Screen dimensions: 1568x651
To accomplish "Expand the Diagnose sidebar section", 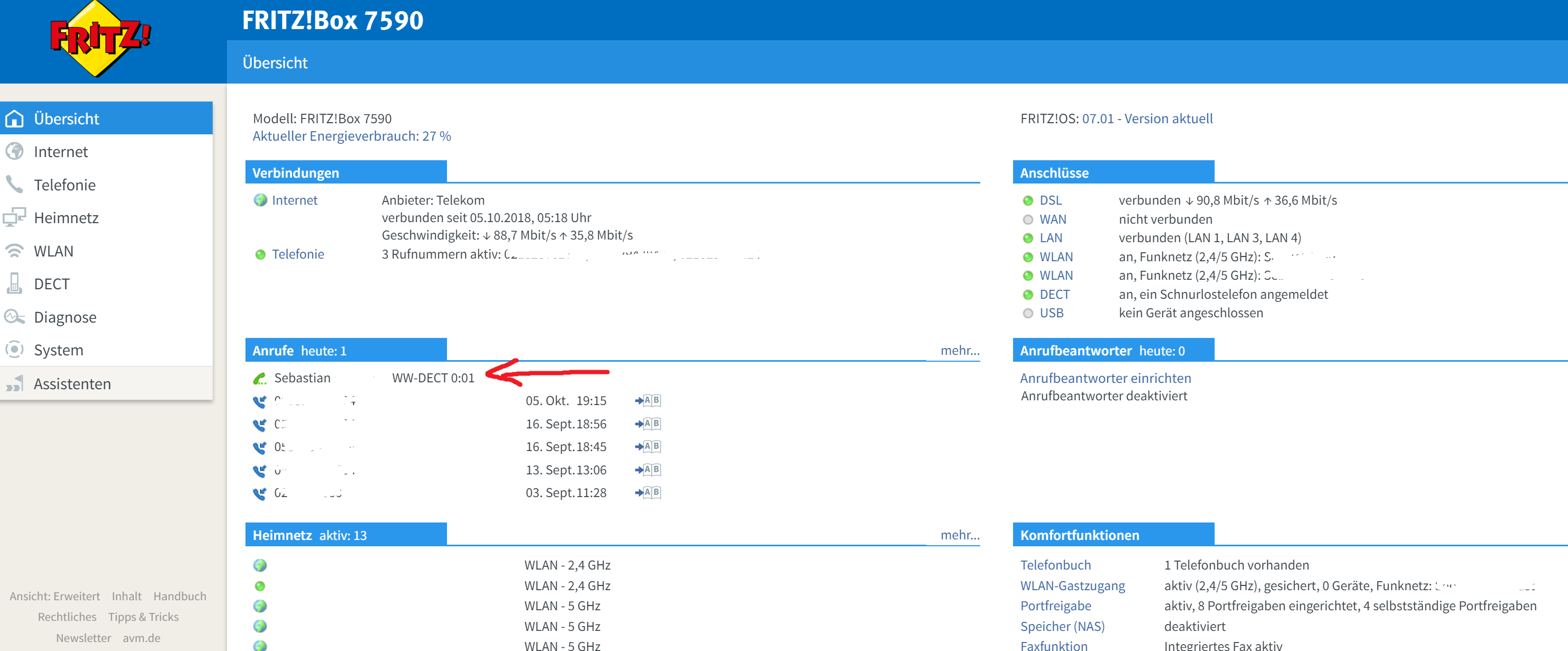I will pos(65,317).
